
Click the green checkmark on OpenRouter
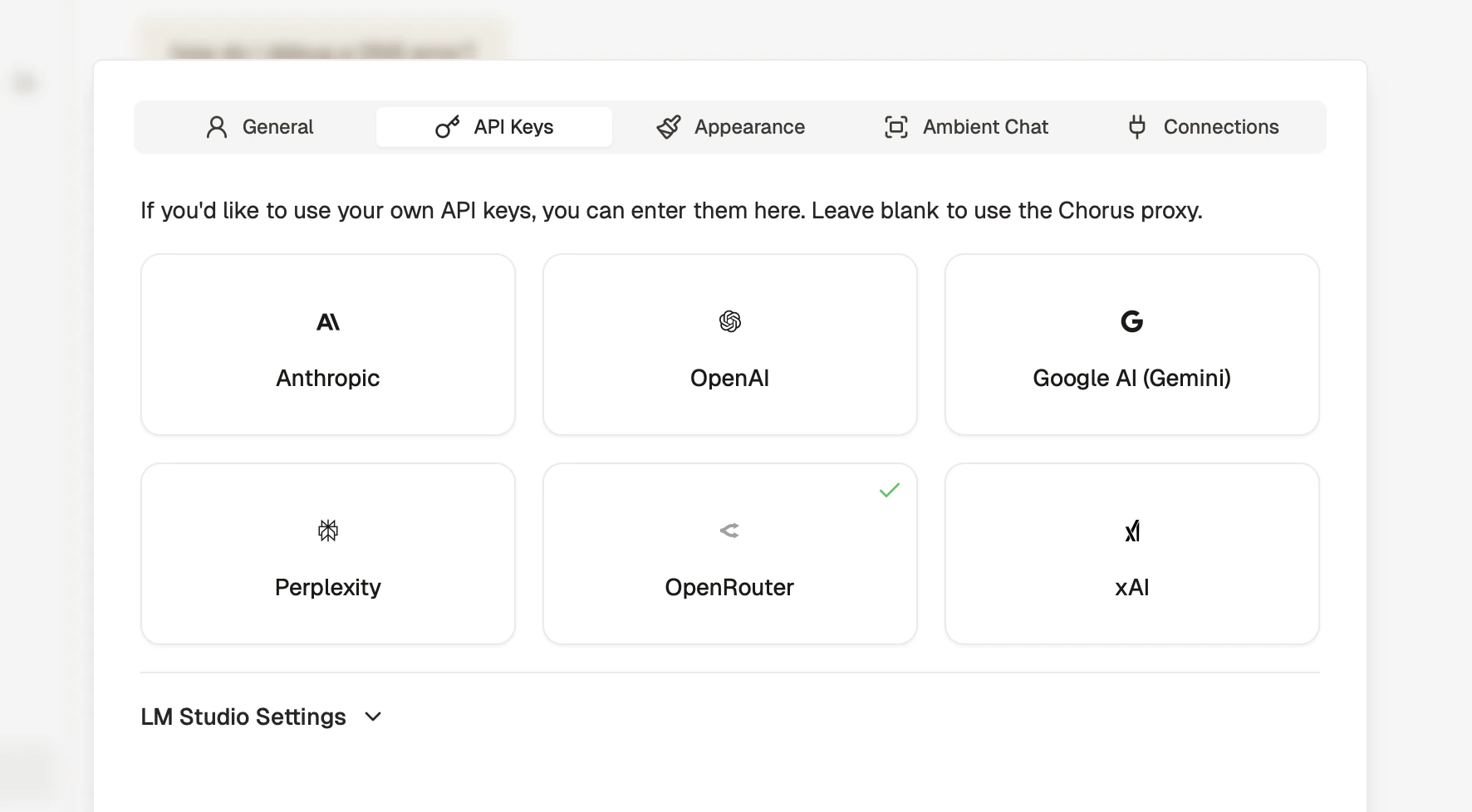(x=890, y=491)
